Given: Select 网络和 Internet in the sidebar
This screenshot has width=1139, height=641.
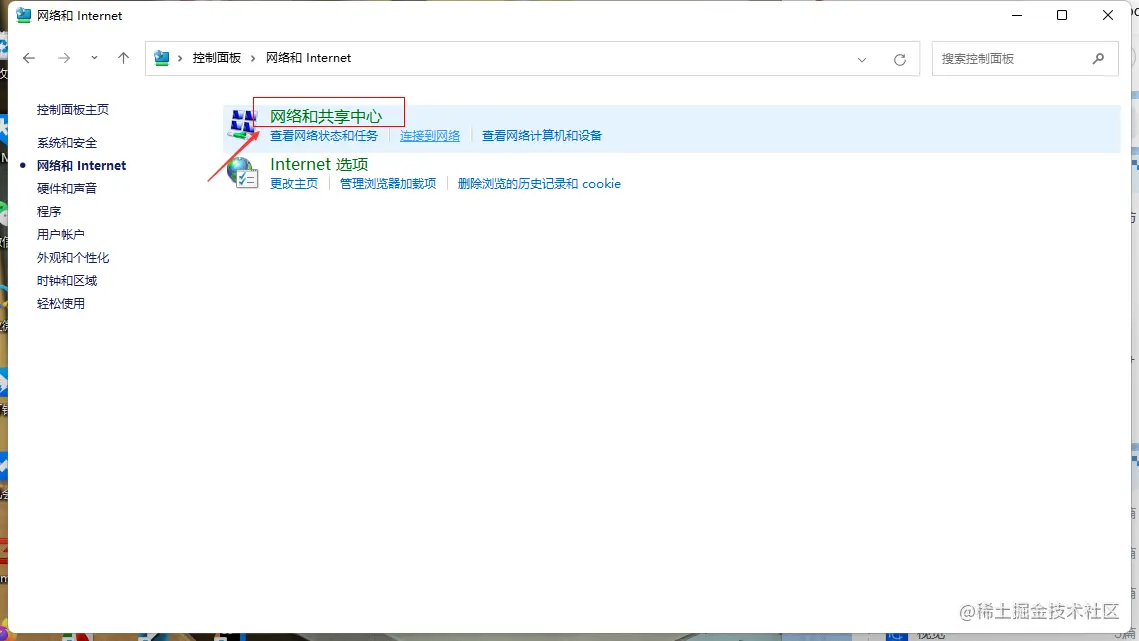Looking at the screenshot, I should pyautogui.click(x=81, y=166).
